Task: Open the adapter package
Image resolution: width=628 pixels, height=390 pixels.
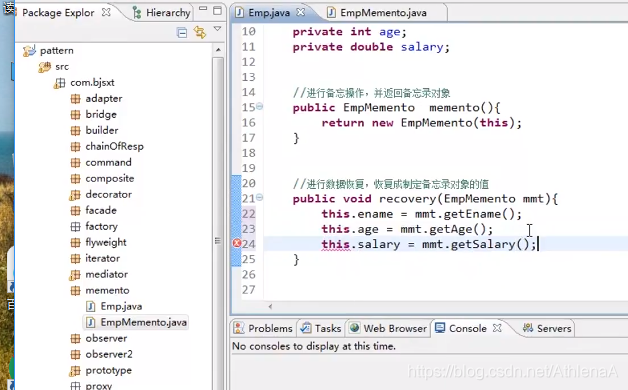Action: (104, 99)
